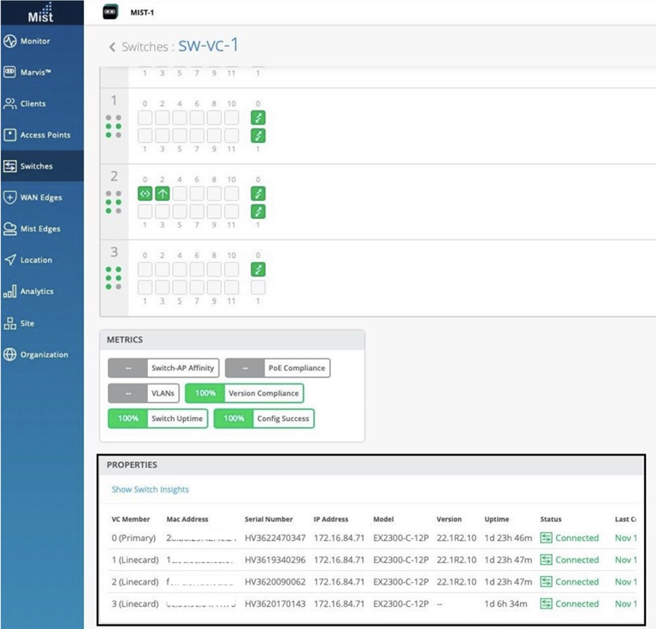The height and width of the screenshot is (629, 656).
Task: Click member 1 status LED dots
Action: (113, 126)
